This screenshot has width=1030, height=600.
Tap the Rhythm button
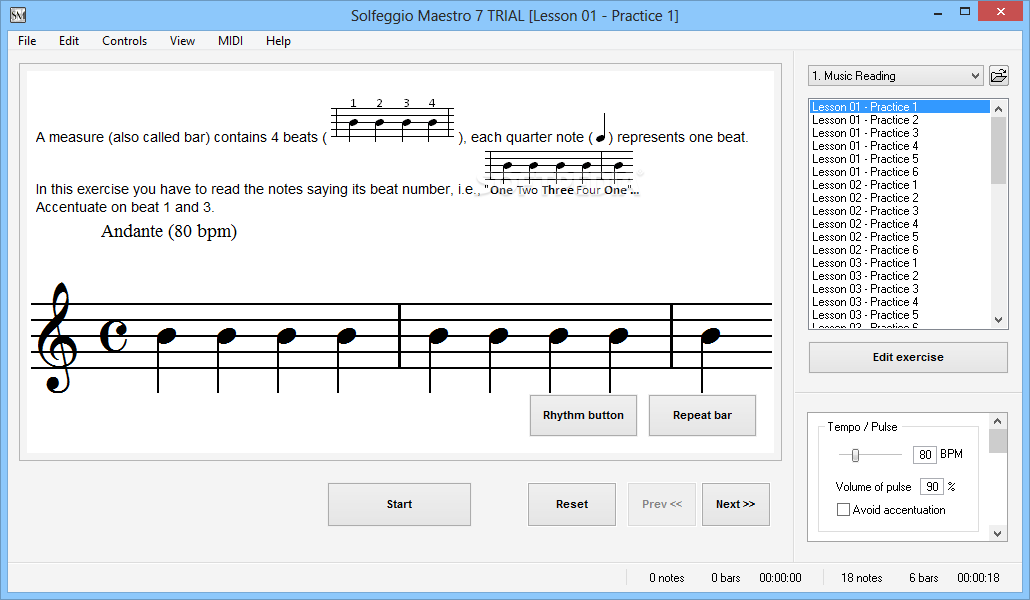583,415
